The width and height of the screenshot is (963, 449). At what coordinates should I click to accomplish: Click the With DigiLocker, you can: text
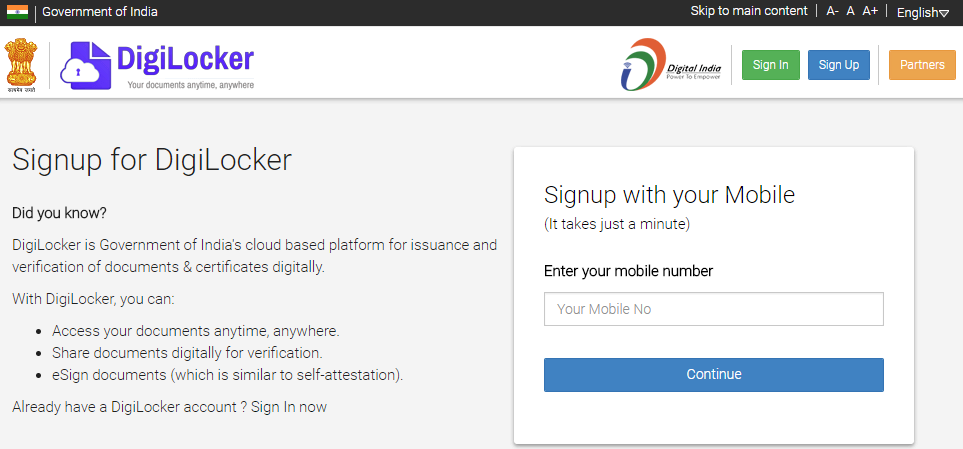pos(93,300)
